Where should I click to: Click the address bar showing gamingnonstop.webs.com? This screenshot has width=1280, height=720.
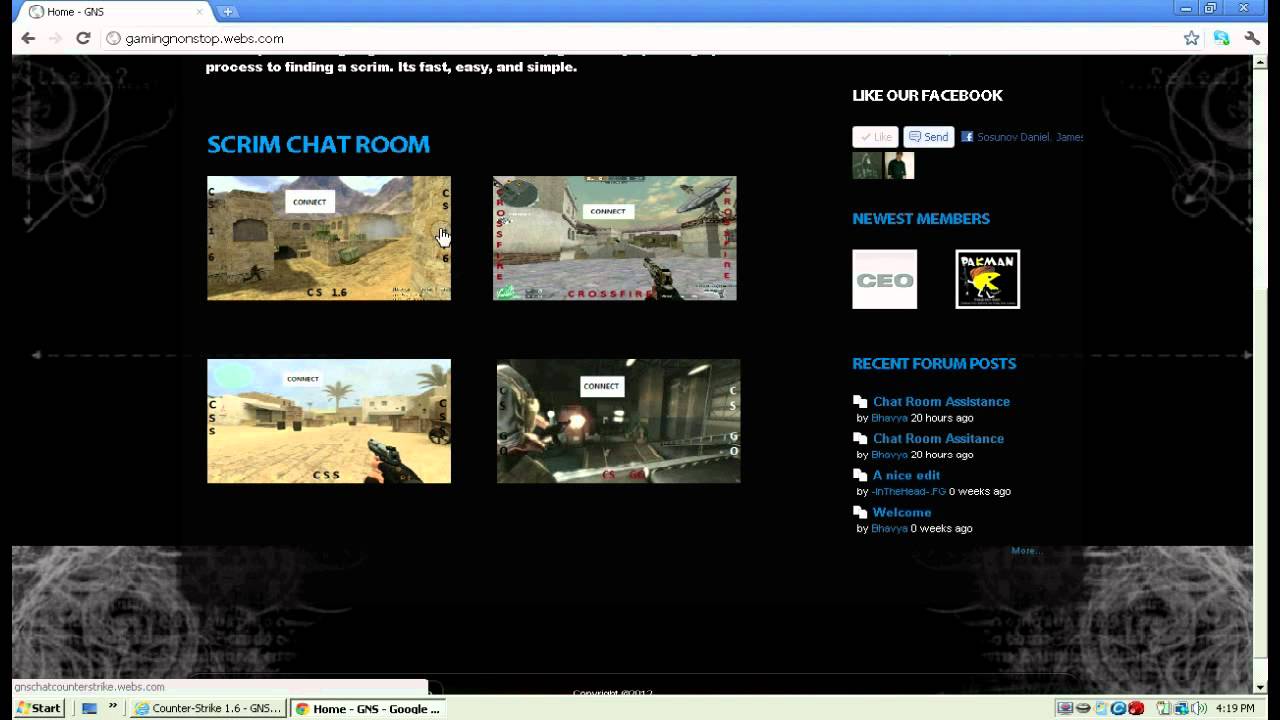click(640, 38)
